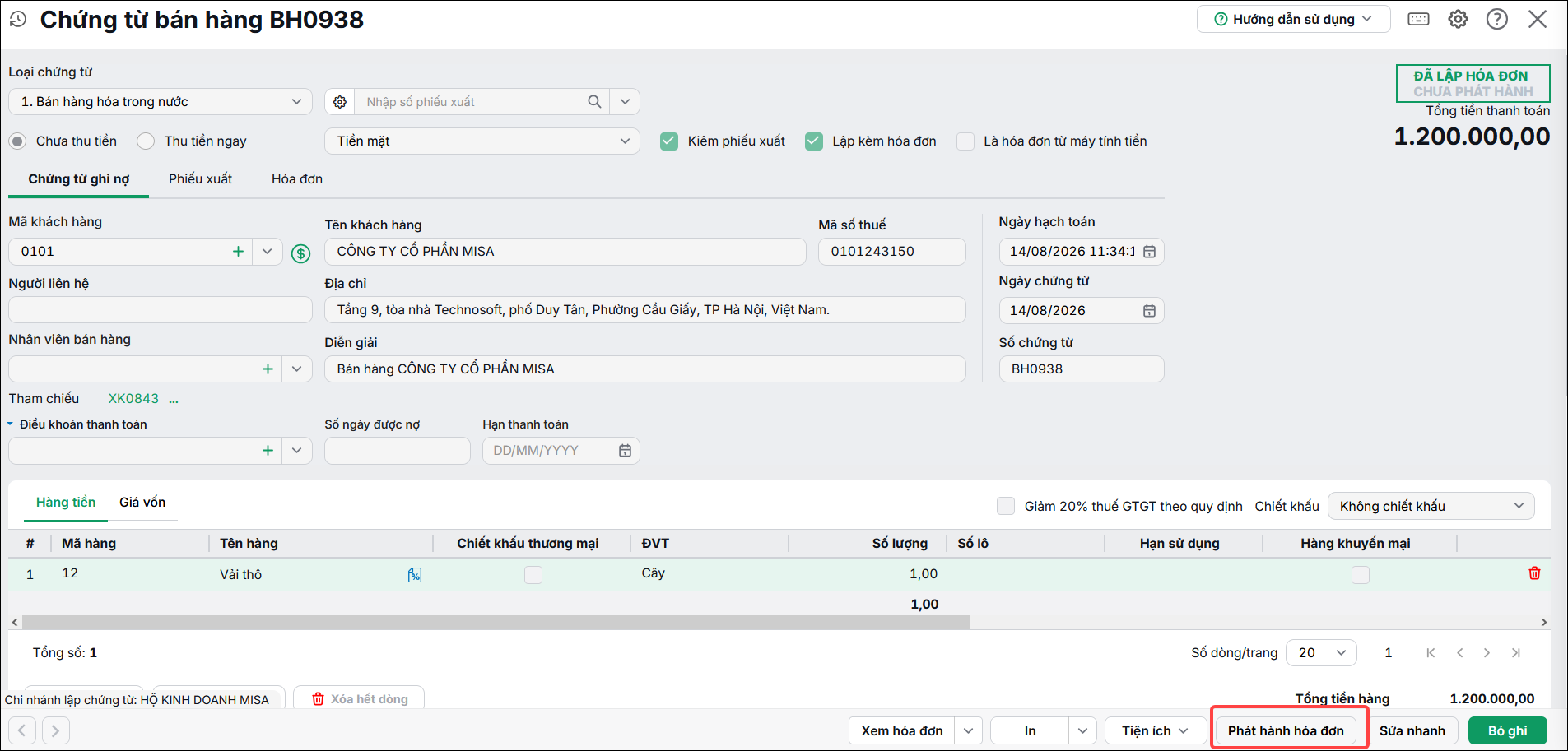The width and height of the screenshot is (1568, 751).
Task: Switch to the Chứng từ ghi nợ tab
Action: pos(79,179)
